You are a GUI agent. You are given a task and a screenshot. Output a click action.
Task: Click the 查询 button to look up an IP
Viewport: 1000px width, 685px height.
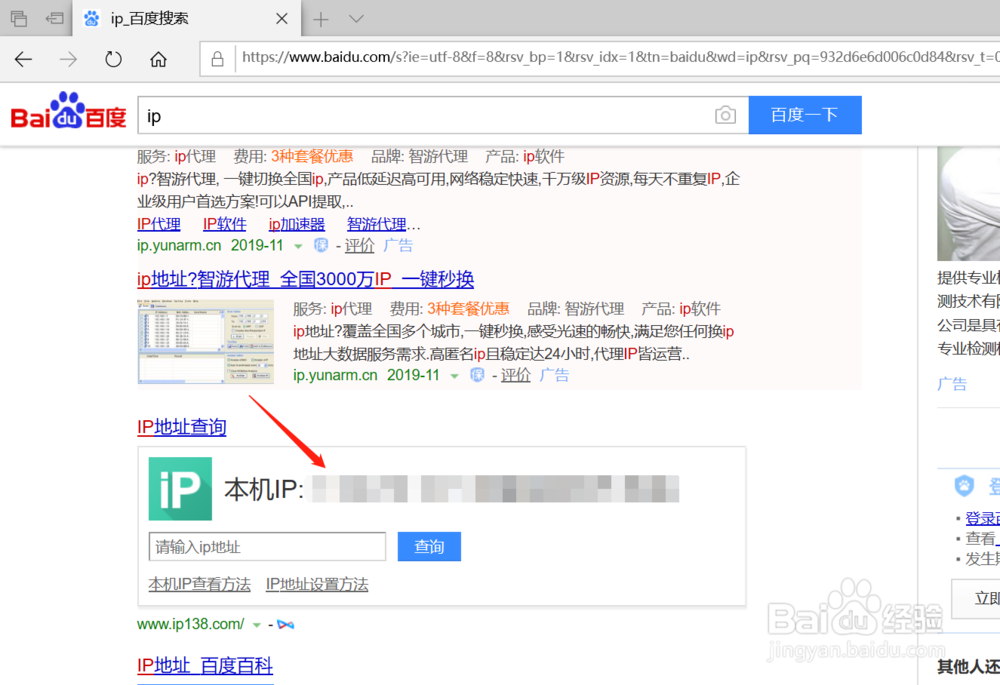[429, 546]
